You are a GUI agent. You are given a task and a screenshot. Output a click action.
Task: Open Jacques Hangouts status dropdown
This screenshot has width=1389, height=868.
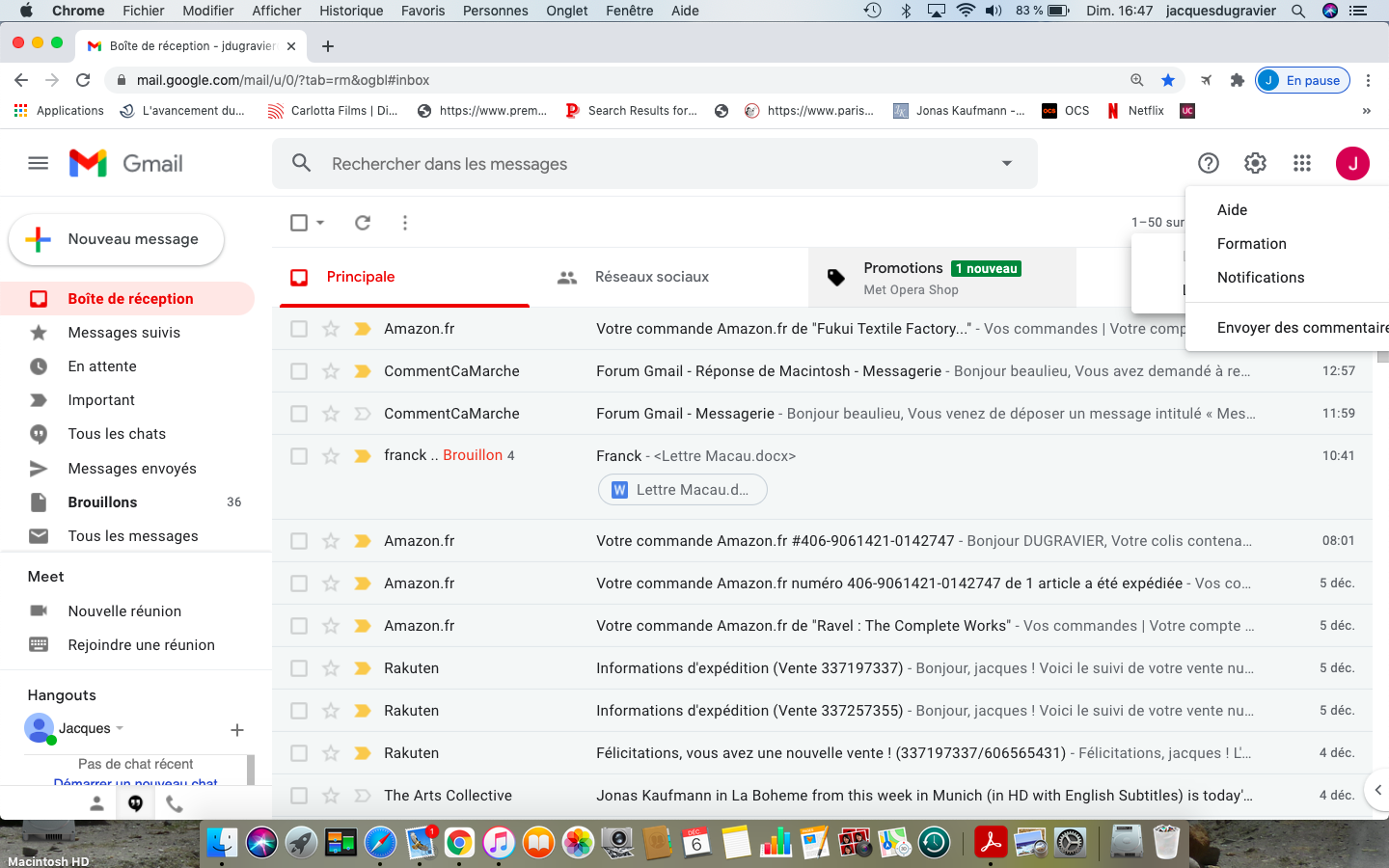120,728
